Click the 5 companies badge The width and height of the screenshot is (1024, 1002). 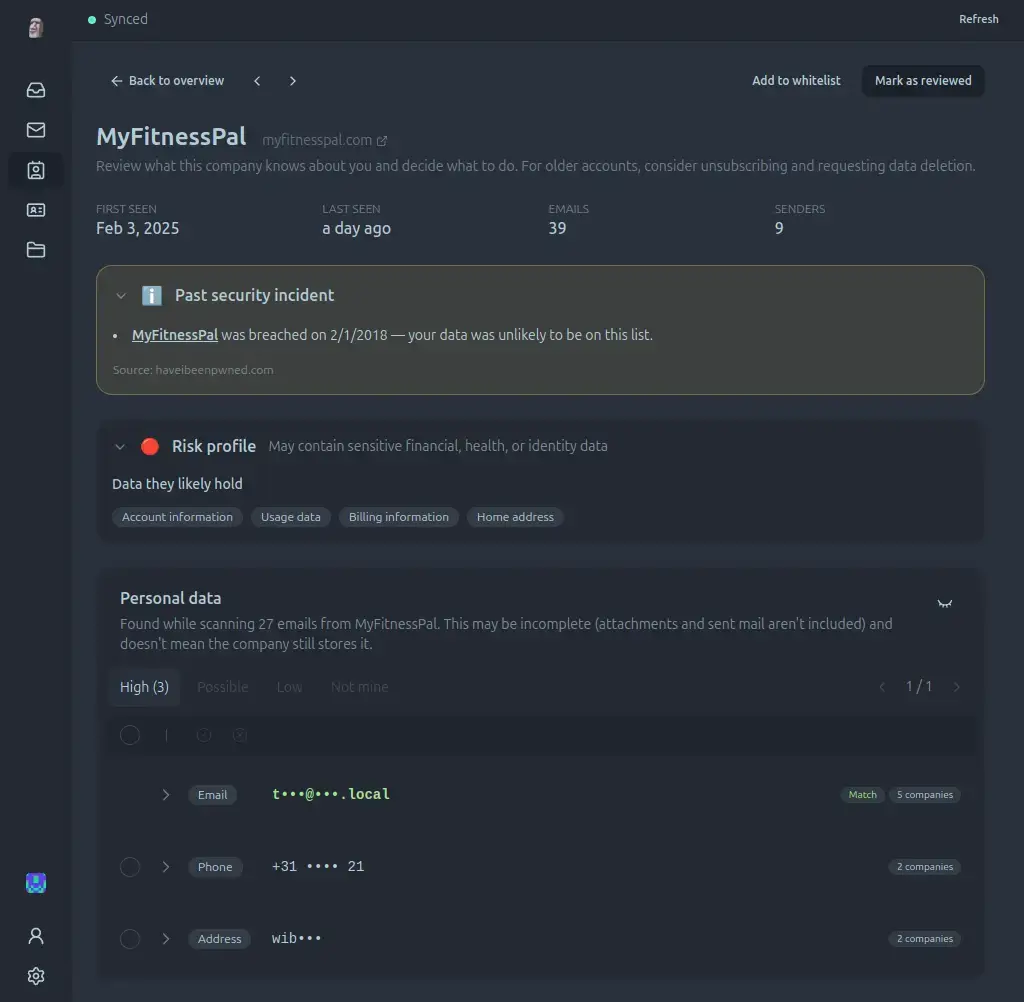pos(925,795)
